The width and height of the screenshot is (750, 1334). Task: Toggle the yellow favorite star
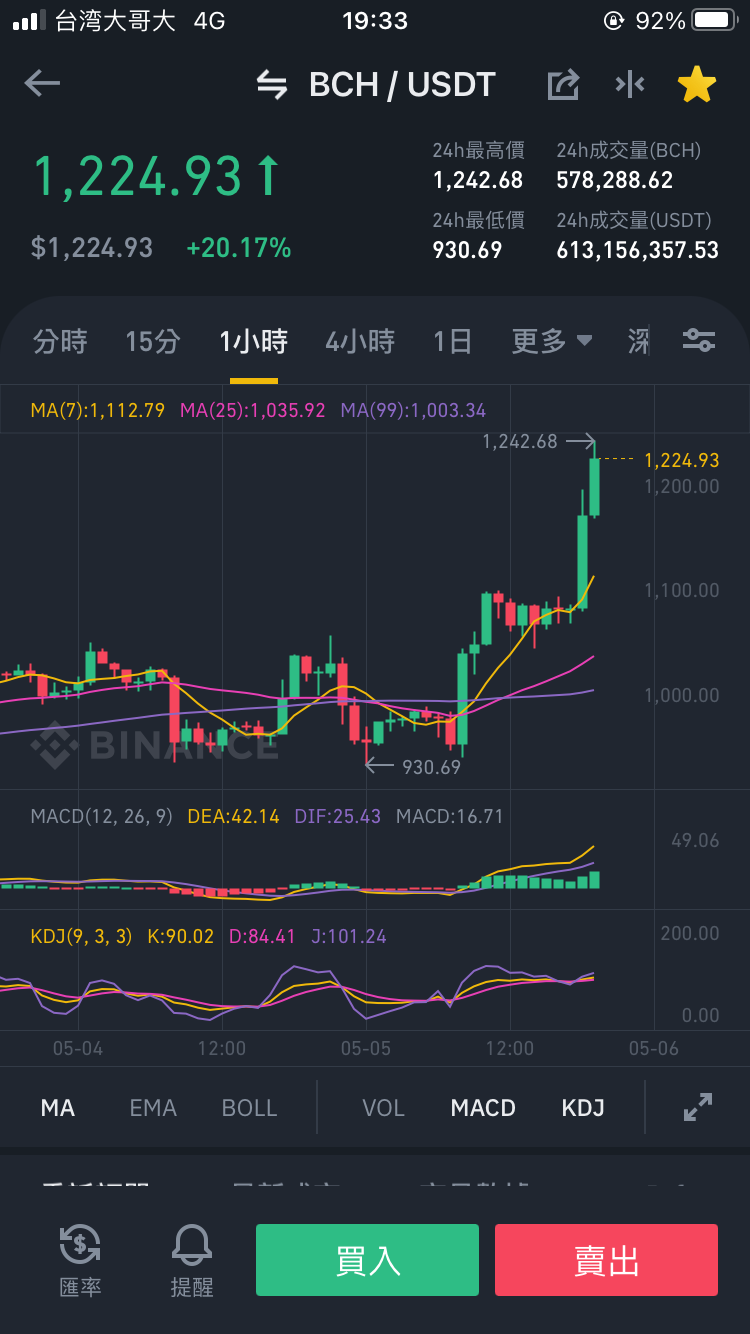(x=697, y=85)
